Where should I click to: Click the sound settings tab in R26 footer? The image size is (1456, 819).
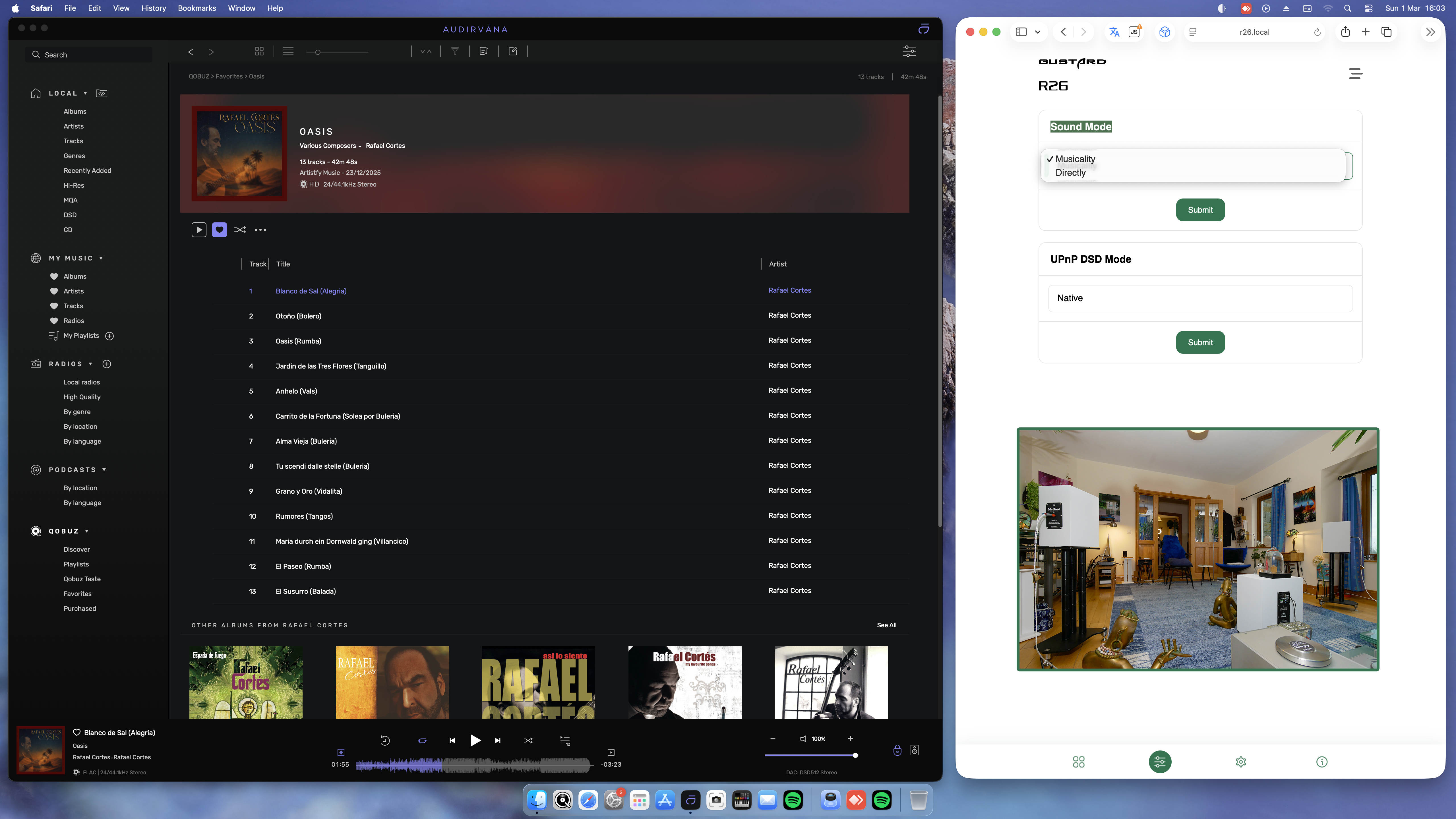pos(1160,762)
